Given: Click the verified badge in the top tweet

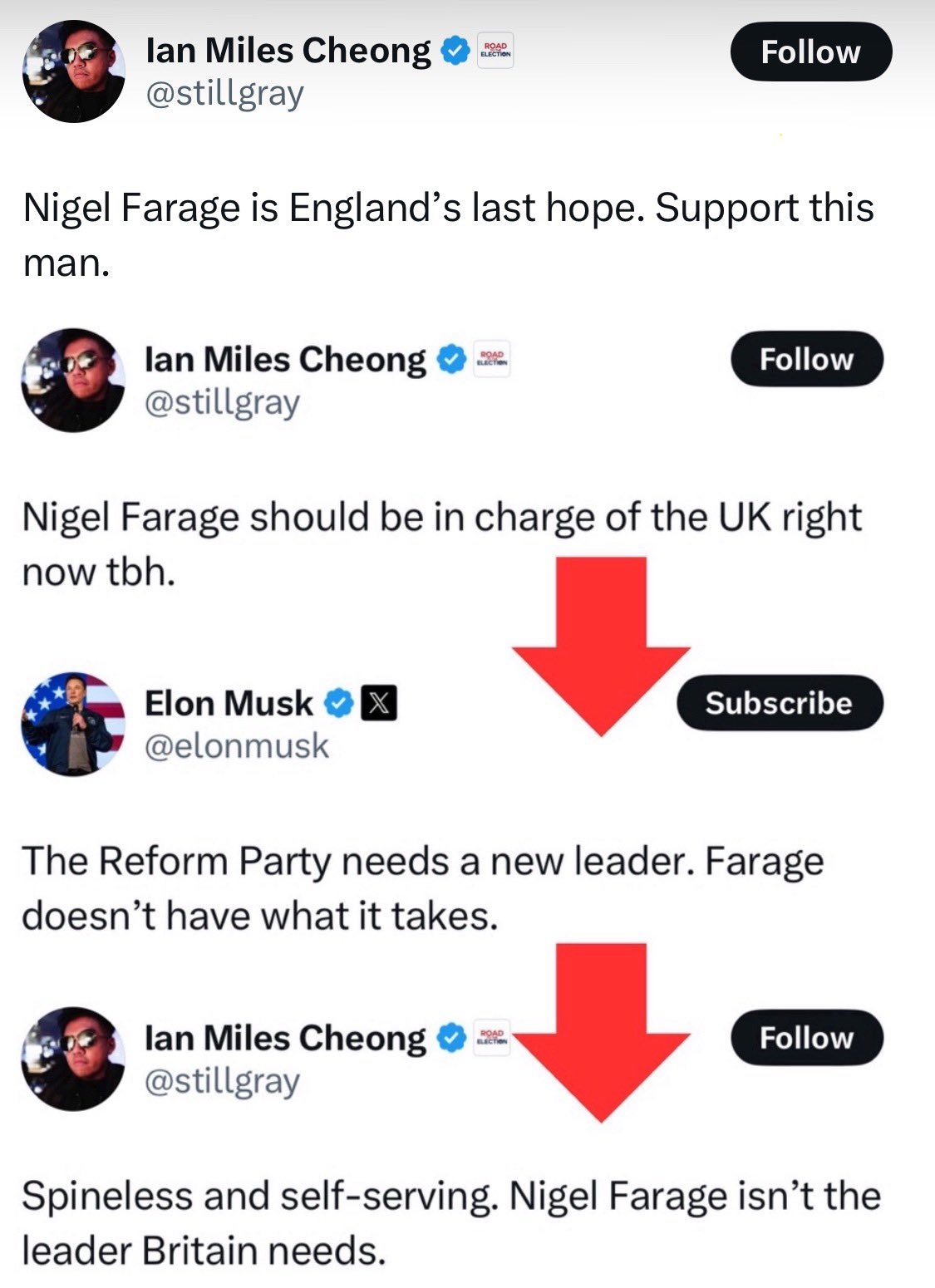Looking at the screenshot, I should click(x=455, y=52).
